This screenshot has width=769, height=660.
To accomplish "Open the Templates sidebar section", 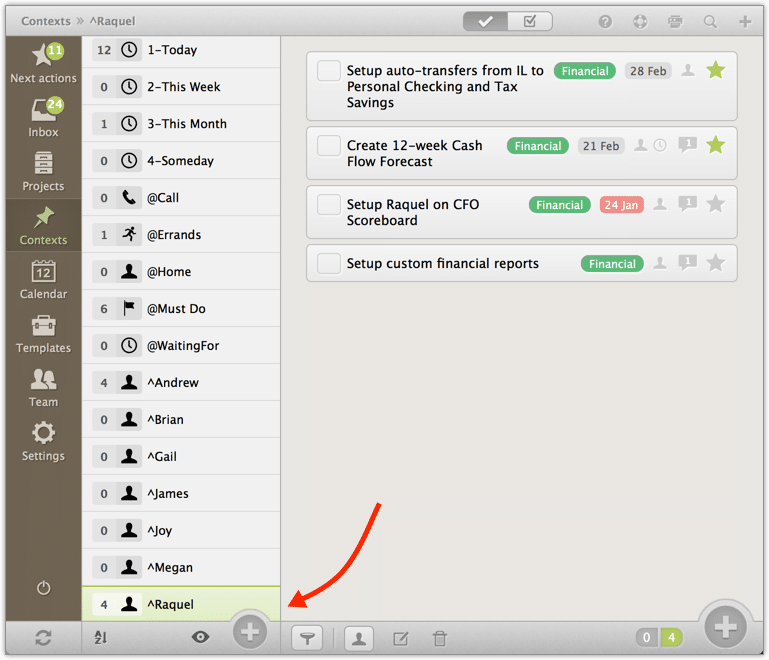I will [x=43, y=334].
